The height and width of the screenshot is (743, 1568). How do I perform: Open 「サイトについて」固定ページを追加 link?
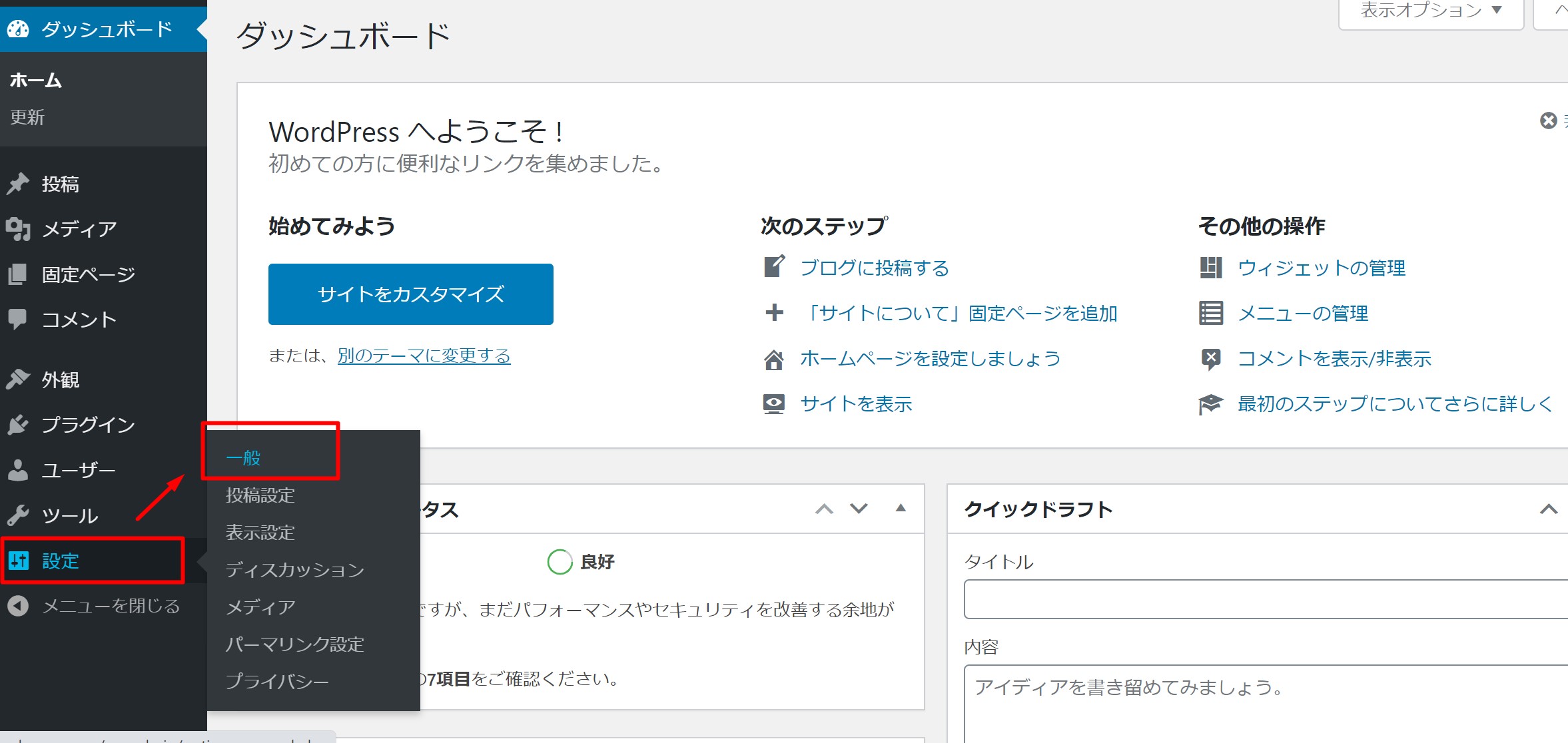[x=959, y=313]
